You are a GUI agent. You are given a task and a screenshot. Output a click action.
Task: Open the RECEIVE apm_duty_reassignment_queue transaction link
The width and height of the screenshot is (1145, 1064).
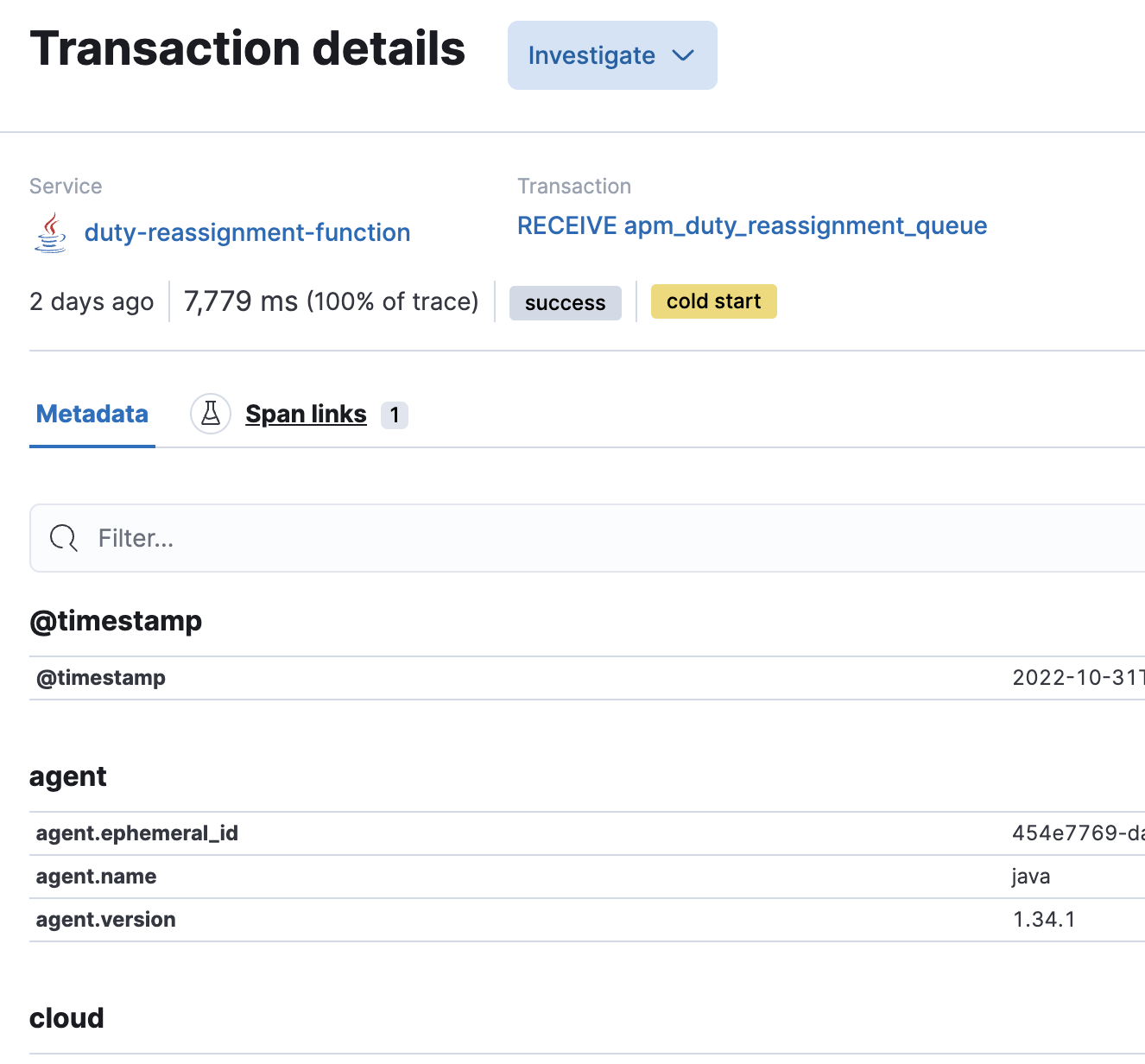[752, 225]
